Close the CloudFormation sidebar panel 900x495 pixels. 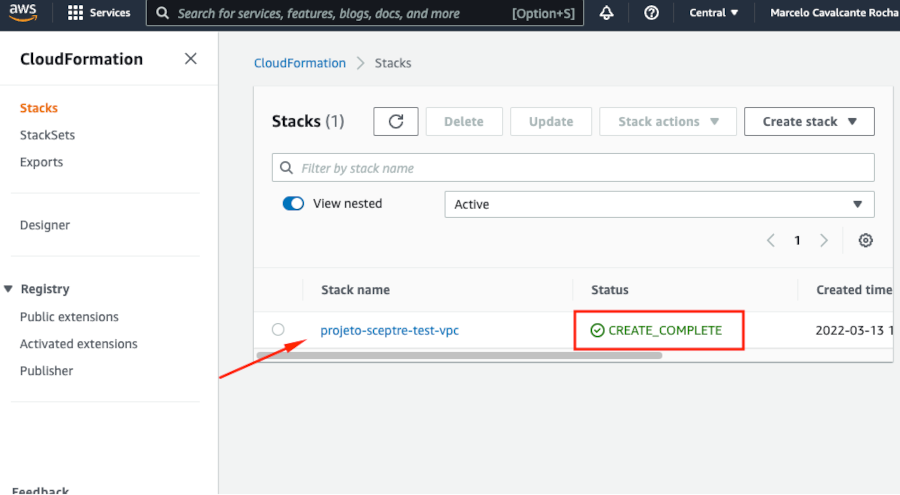pos(191,59)
